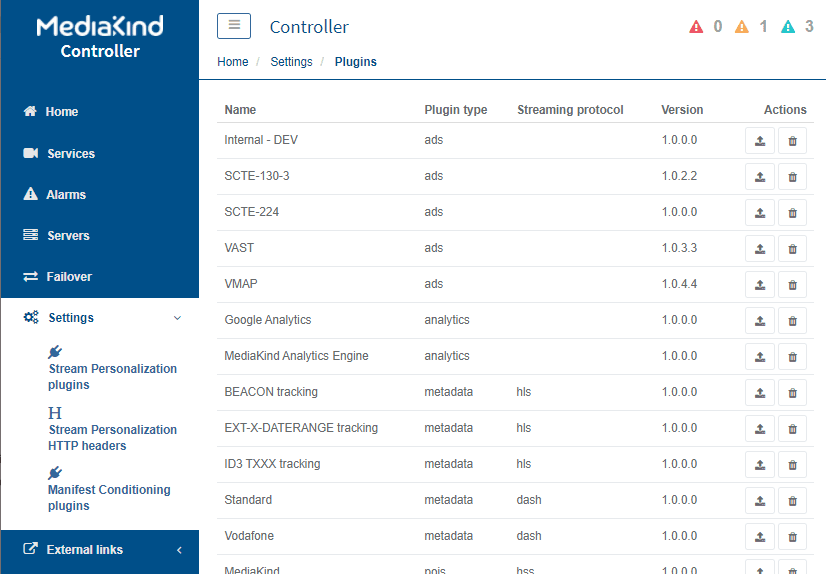Viewport: 826px width, 574px height.
Task: Expand External links chevron
Action: point(179,550)
